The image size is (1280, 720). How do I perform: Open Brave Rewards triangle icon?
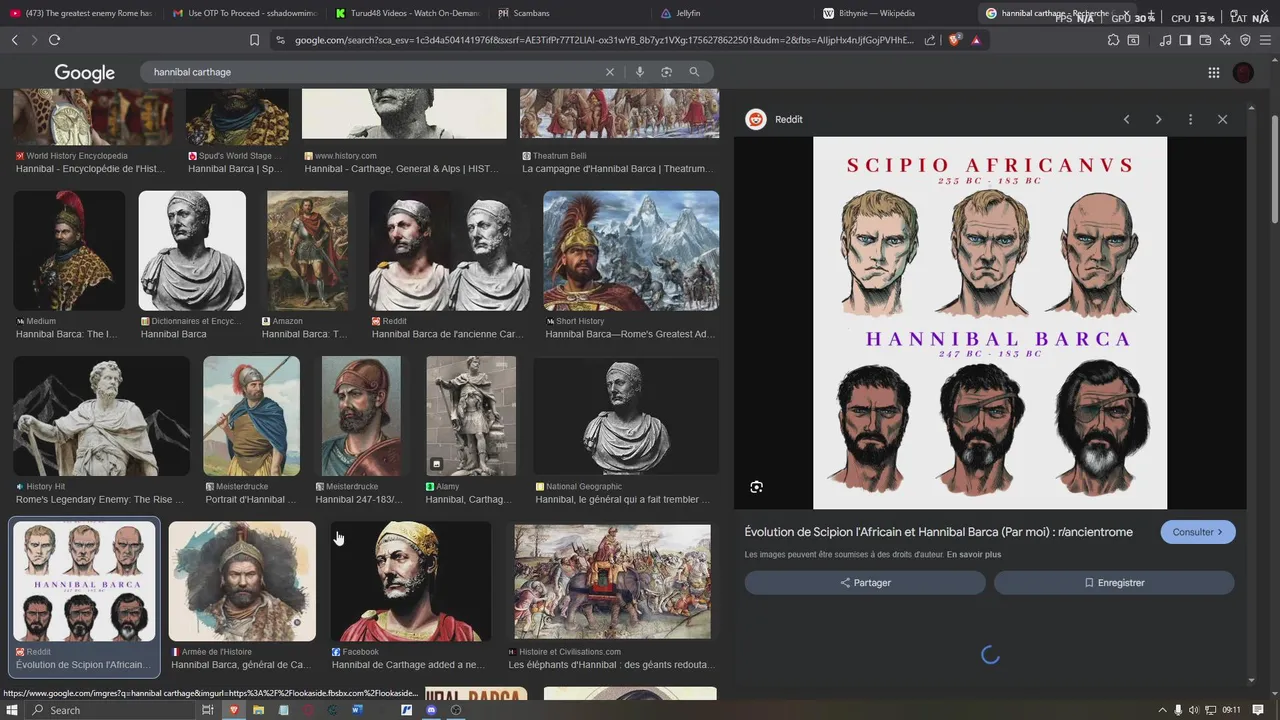click(x=975, y=40)
